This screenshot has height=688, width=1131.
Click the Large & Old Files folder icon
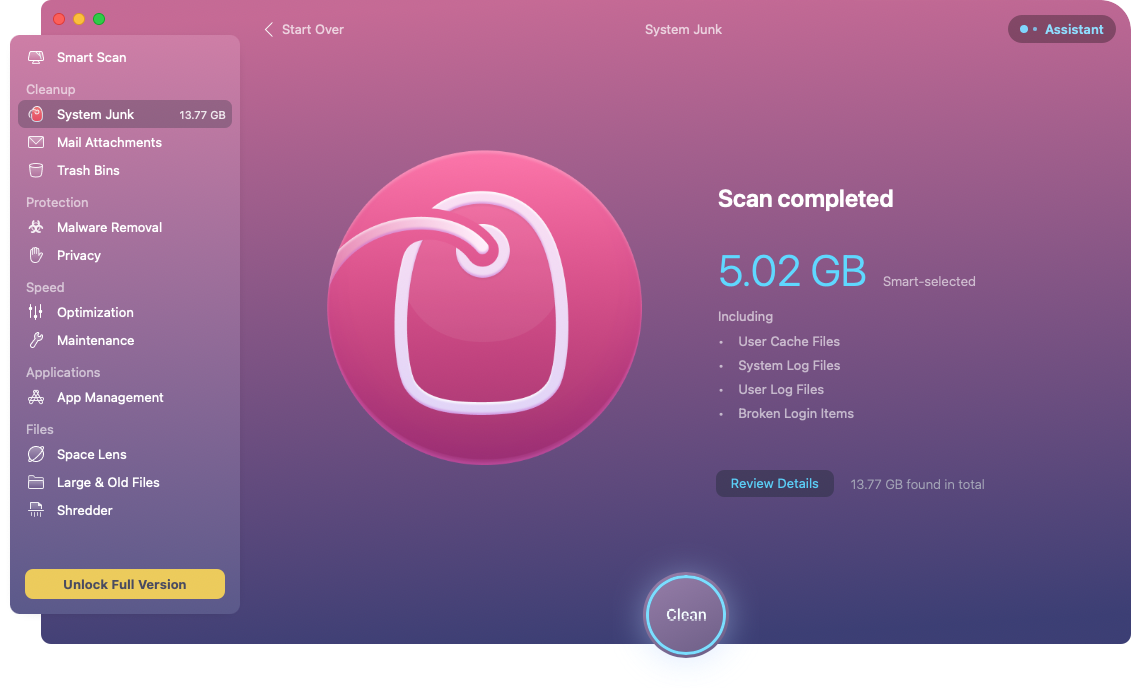coord(36,482)
